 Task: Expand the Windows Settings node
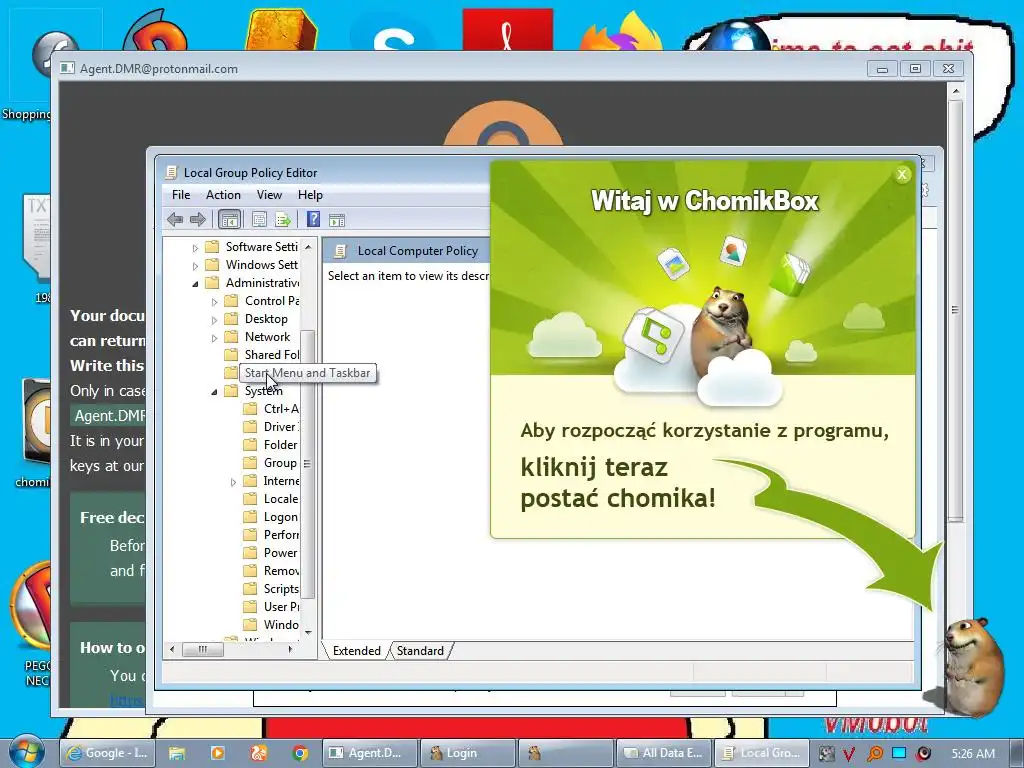tap(195, 266)
